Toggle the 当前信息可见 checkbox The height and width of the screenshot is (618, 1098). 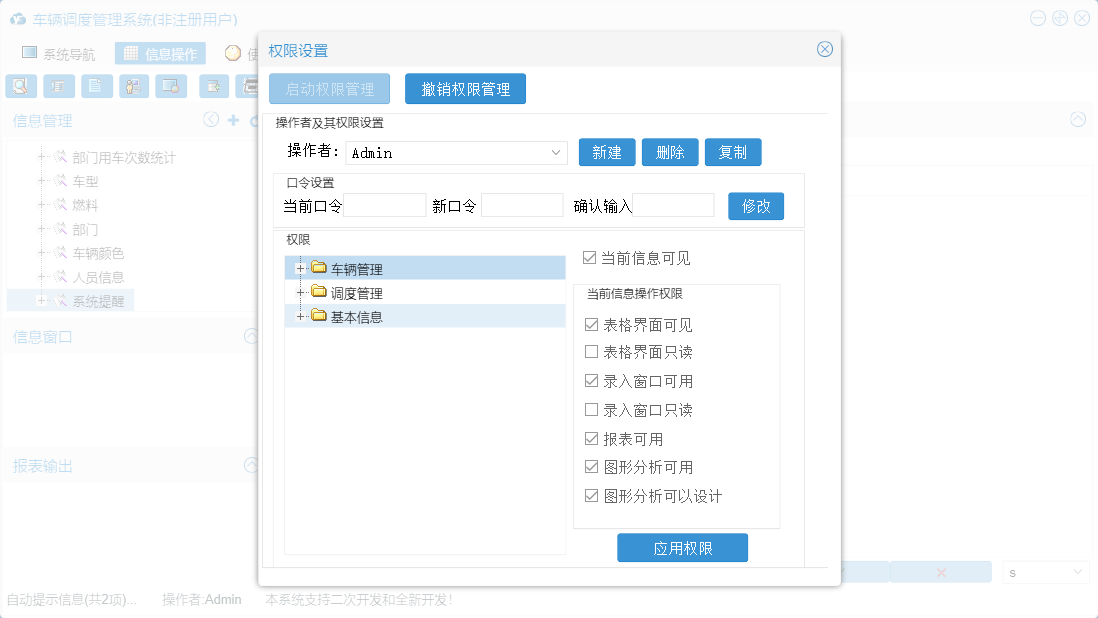coord(590,258)
